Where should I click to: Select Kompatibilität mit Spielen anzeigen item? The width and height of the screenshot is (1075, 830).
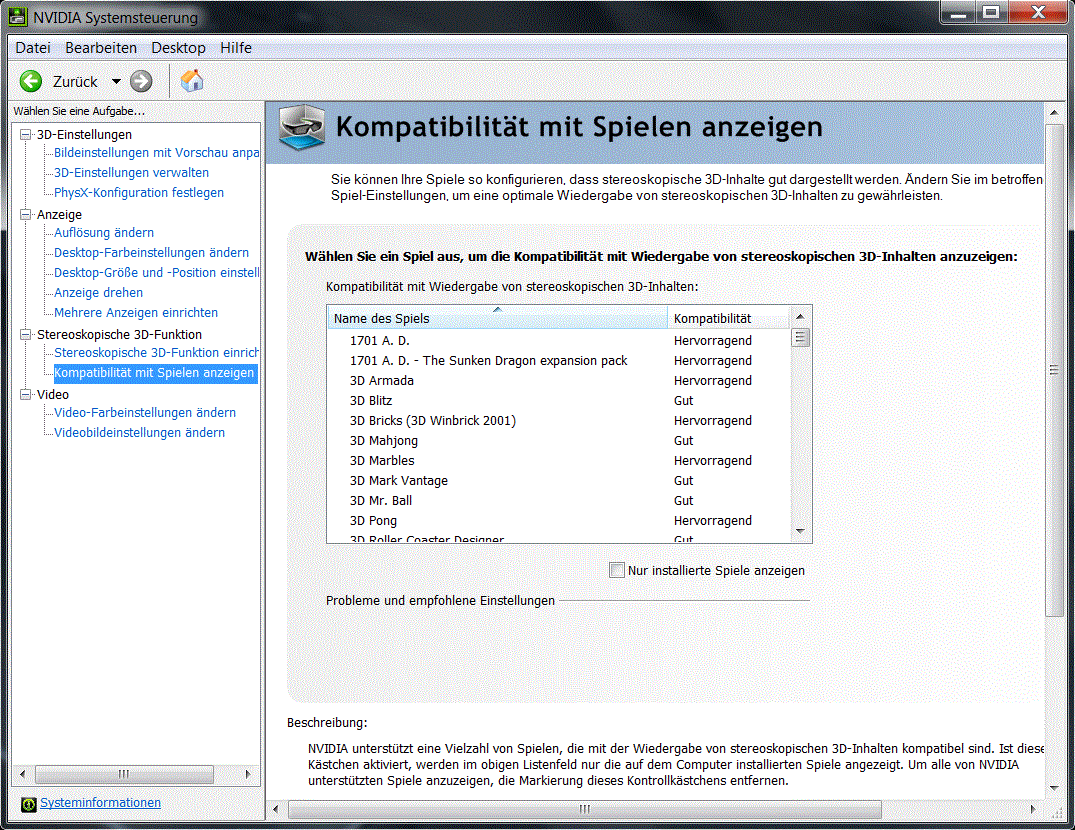tap(154, 373)
